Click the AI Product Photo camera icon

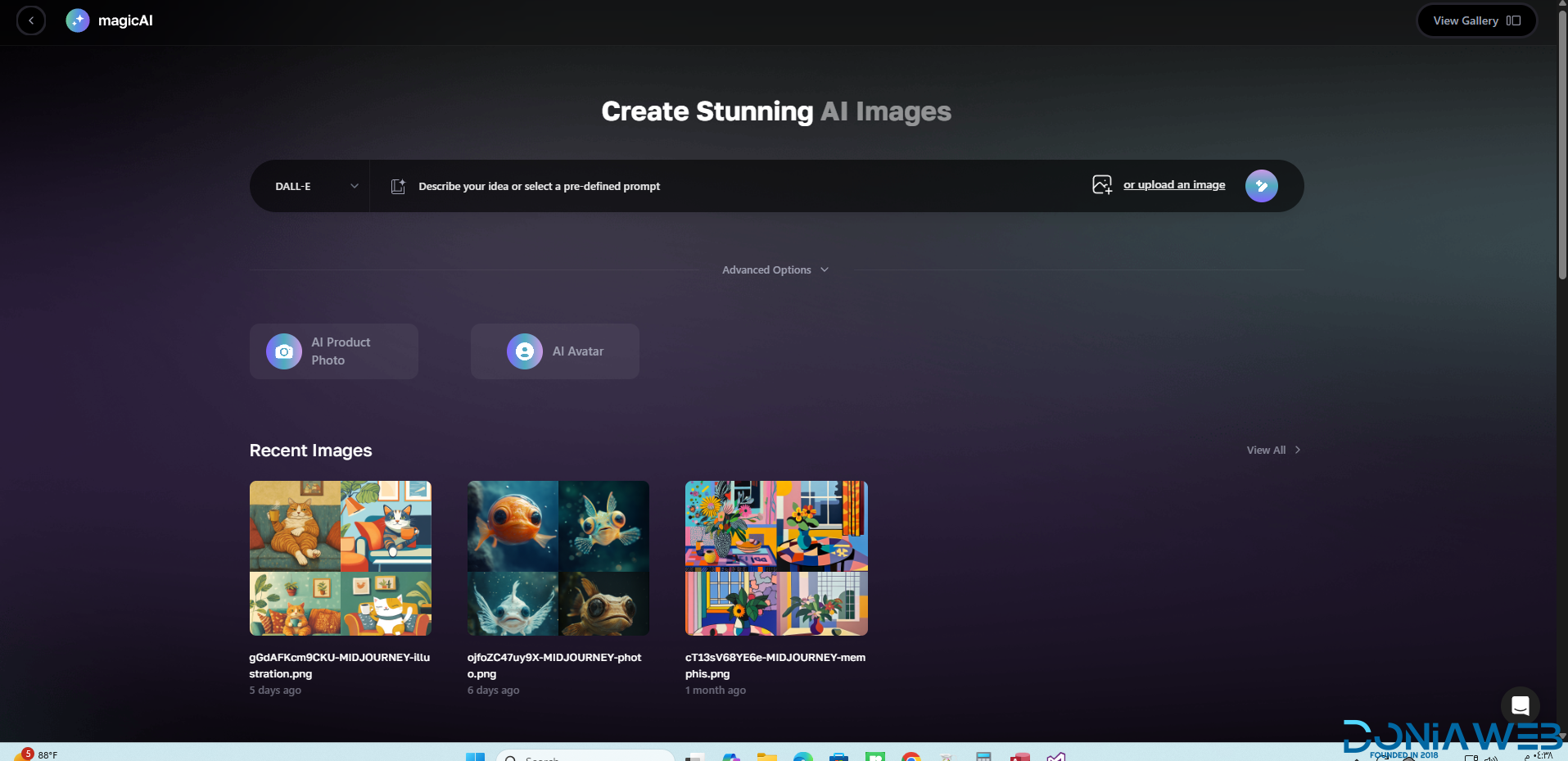pos(284,351)
